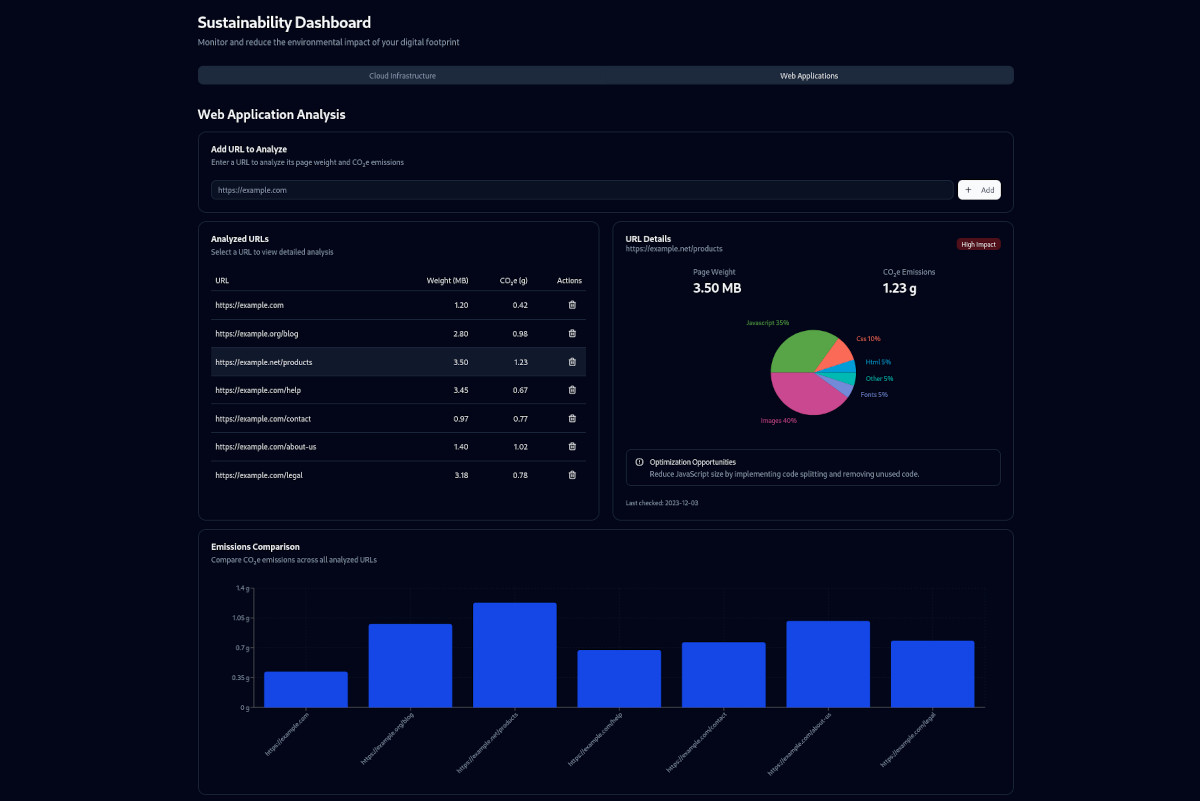Click the green Javascript pie slice
The image size is (1200, 801).
(795, 352)
